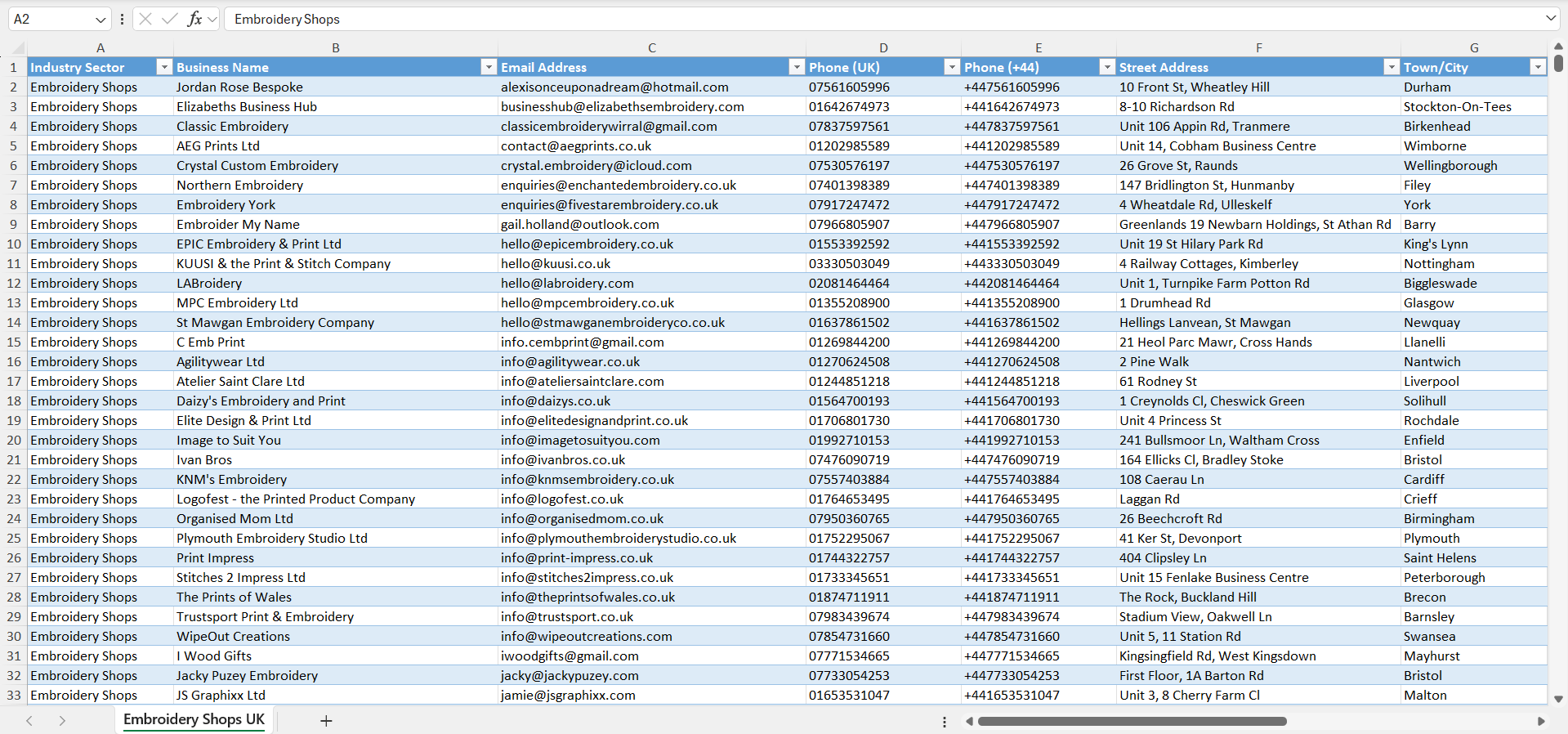Viewport: 1568px width, 734px height.
Task: Select column A header
Action: (100, 47)
